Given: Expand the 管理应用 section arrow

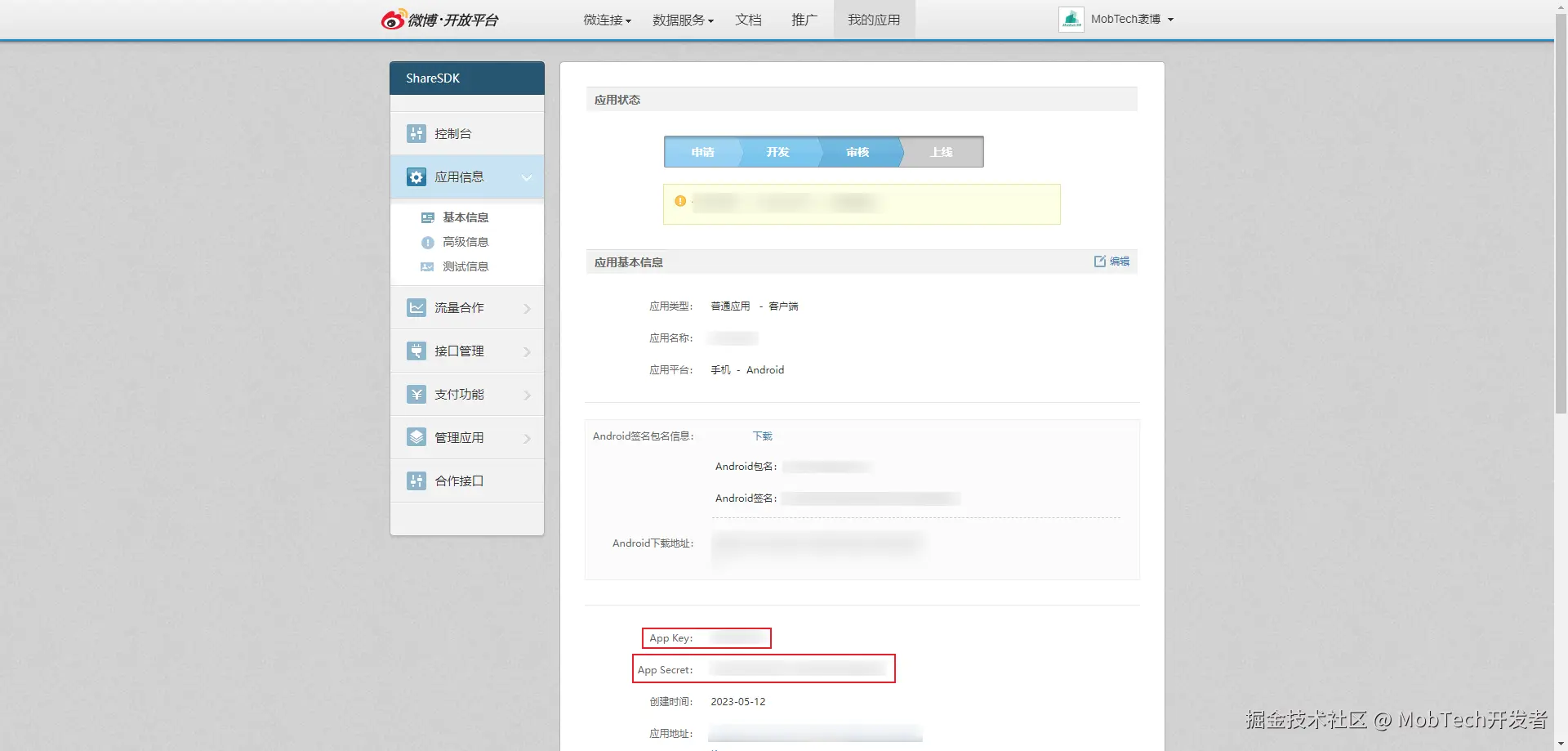Looking at the screenshot, I should 527,438.
